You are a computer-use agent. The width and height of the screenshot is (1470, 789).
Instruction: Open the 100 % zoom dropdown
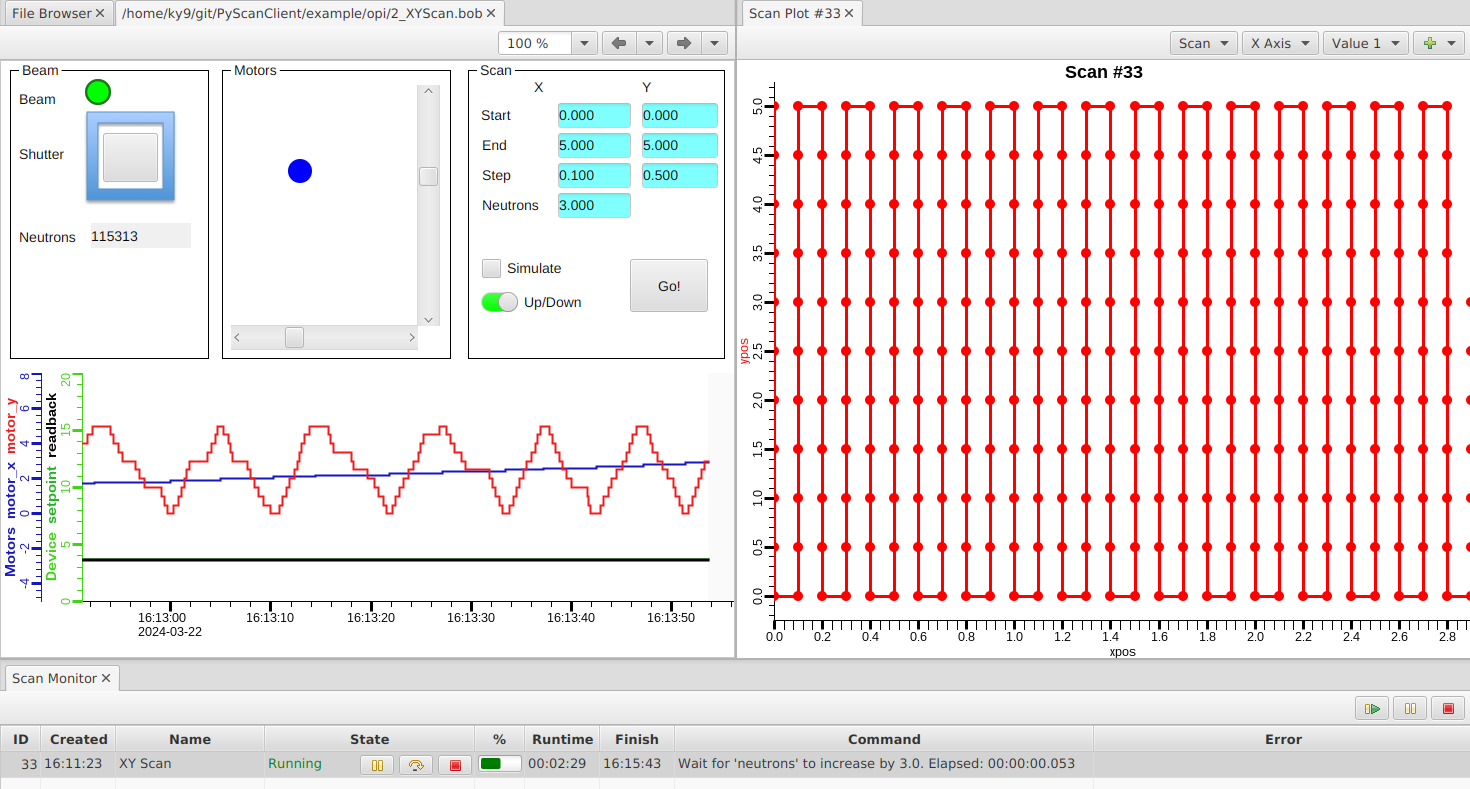coord(585,43)
